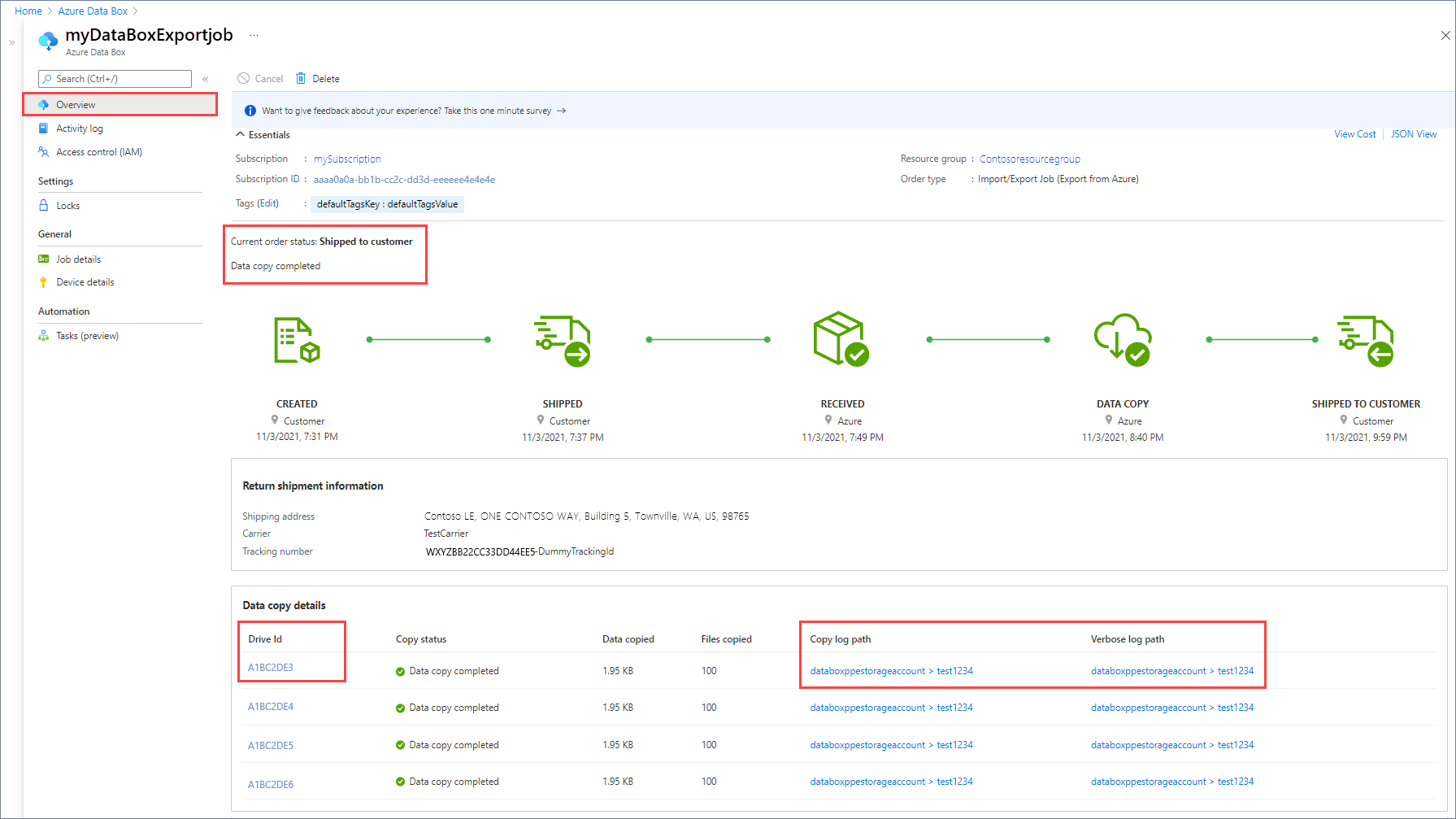This screenshot has width=1456, height=819.
Task: Open the JSON View
Action: [x=1414, y=133]
